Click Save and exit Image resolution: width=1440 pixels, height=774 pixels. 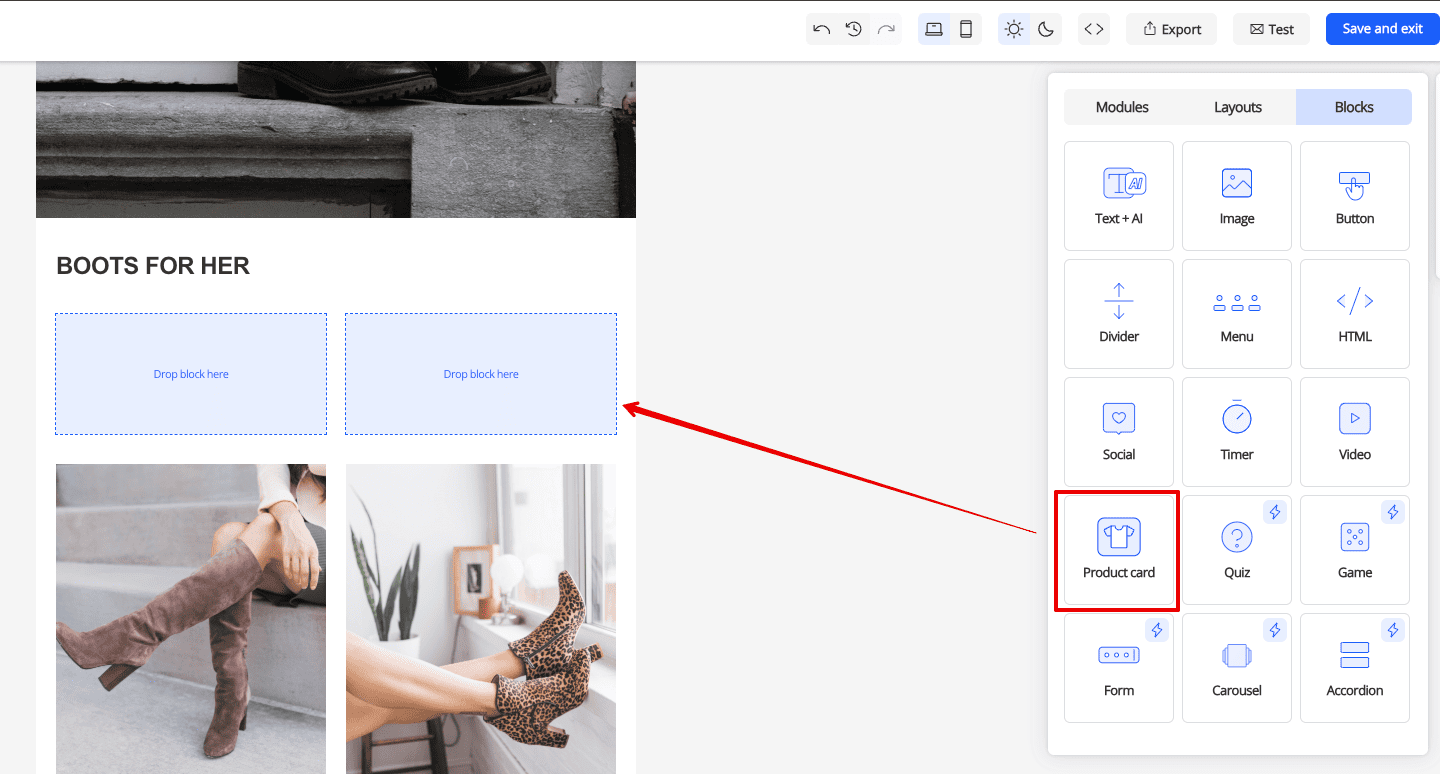click(1382, 29)
